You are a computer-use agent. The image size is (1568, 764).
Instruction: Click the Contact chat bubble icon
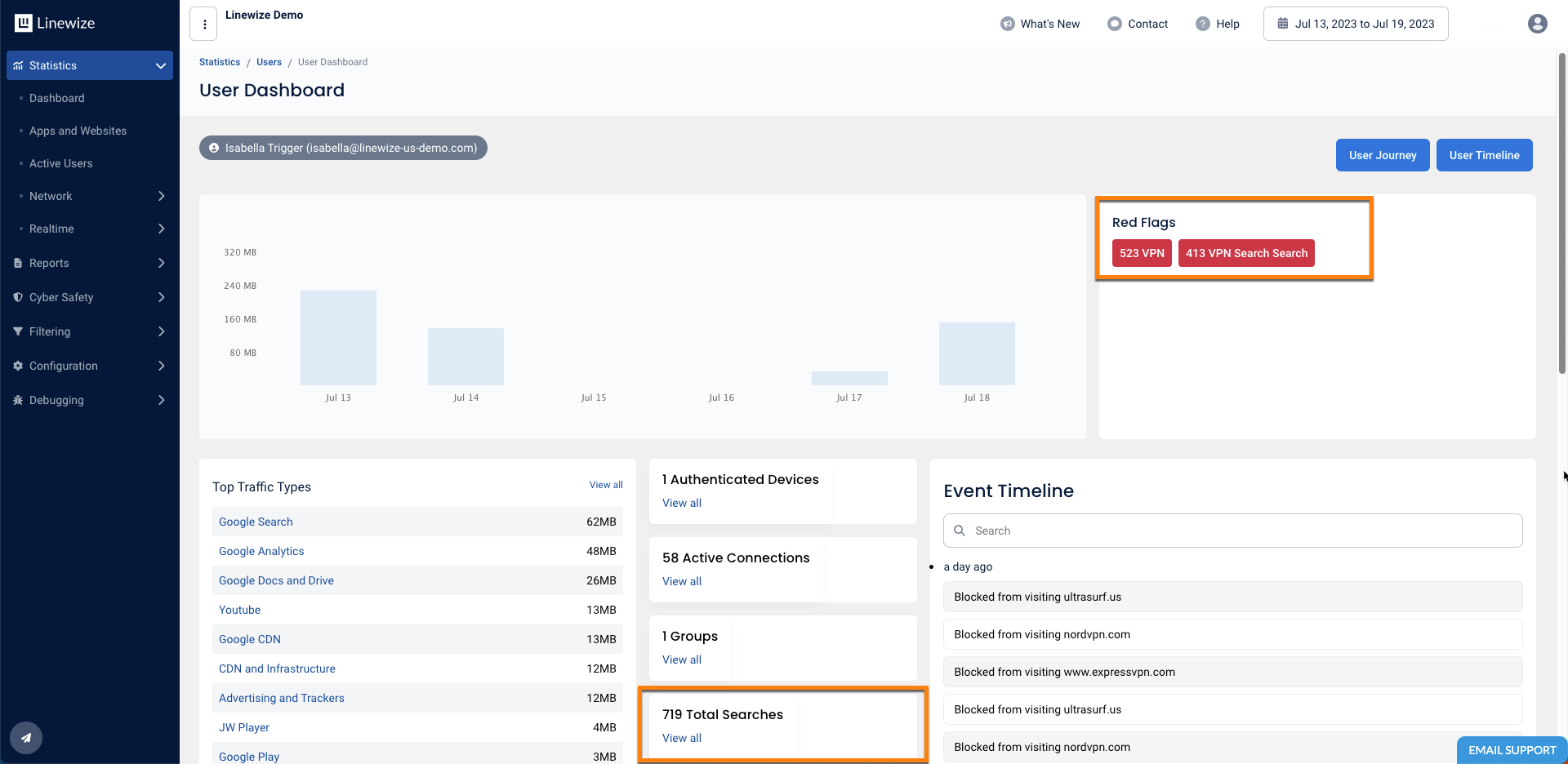point(1115,24)
